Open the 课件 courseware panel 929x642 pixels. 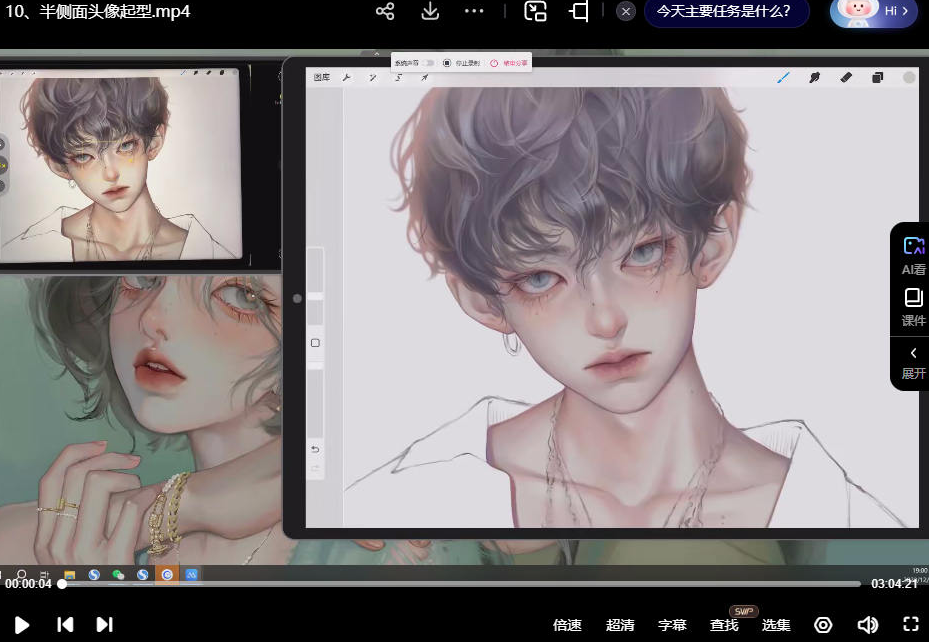pyautogui.click(x=911, y=307)
